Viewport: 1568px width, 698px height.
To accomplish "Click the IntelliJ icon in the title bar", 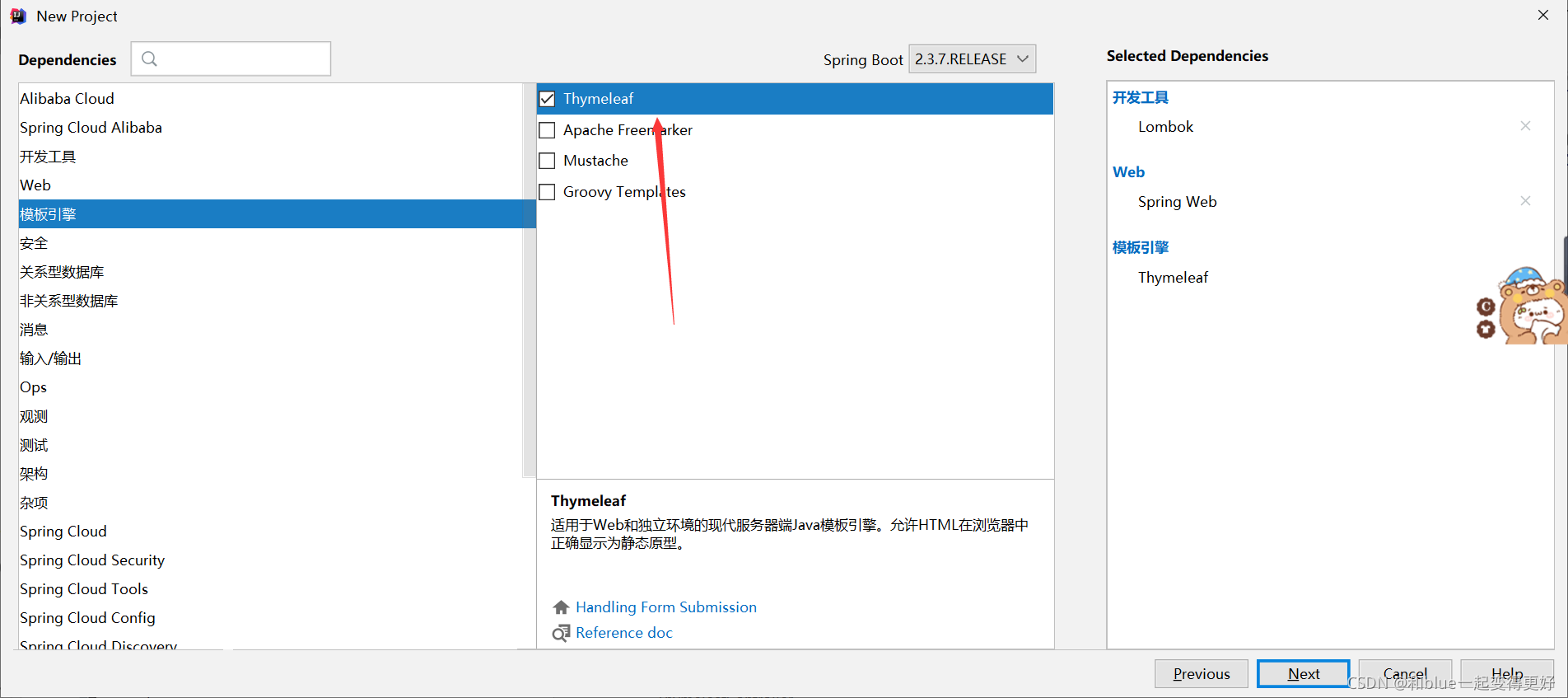I will click(18, 16).
